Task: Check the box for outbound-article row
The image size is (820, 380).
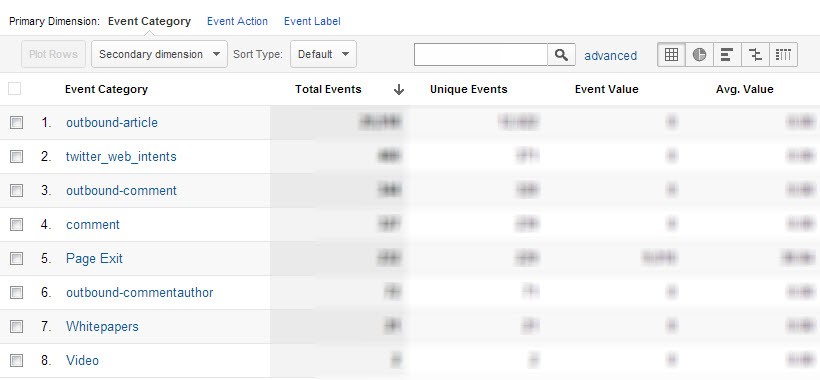Action: (17, 123)
